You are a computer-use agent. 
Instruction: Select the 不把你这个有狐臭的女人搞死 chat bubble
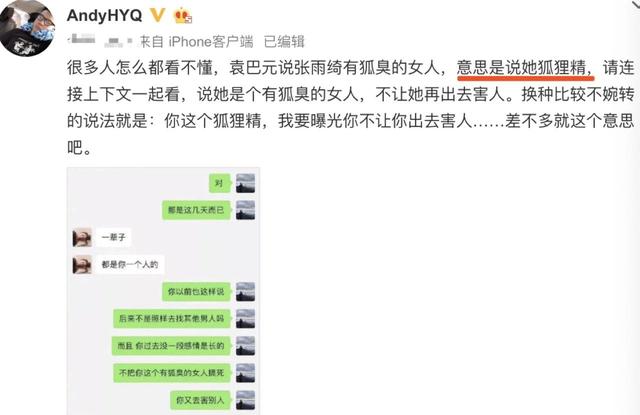point(172,373)
